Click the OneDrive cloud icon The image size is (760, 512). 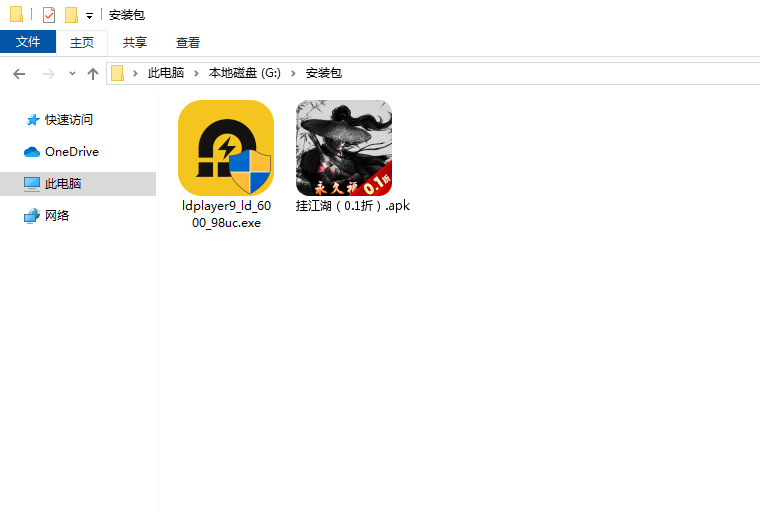[x=32, y=152]
